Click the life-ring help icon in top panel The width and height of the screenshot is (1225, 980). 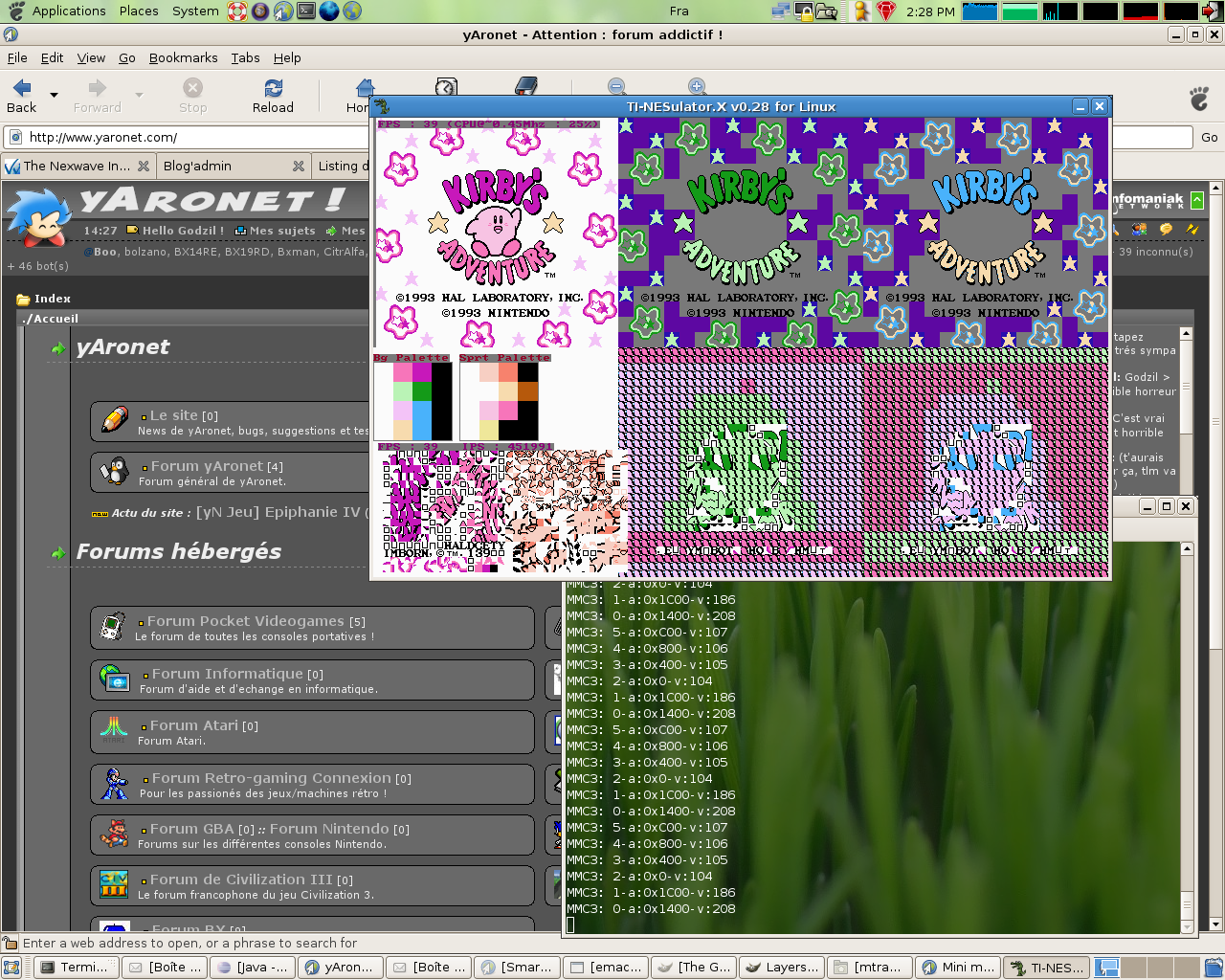(x=237, y=11)
